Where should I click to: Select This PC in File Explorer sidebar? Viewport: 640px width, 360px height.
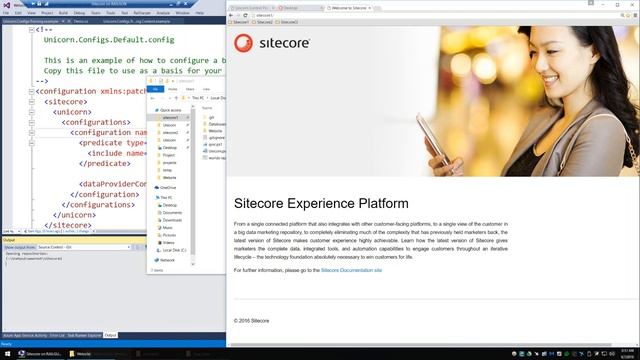(164, 198)
